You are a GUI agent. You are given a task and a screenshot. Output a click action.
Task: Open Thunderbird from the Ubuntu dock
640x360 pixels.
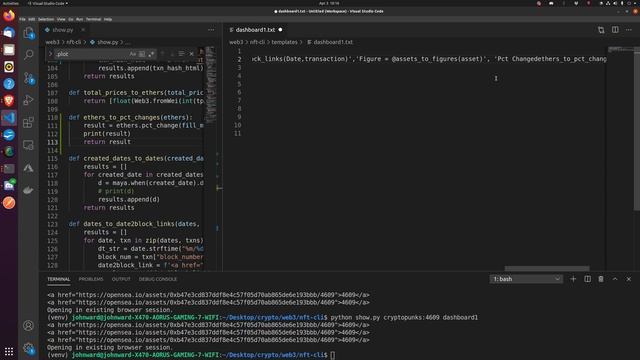pyautogui.click(x=9, y=33)
